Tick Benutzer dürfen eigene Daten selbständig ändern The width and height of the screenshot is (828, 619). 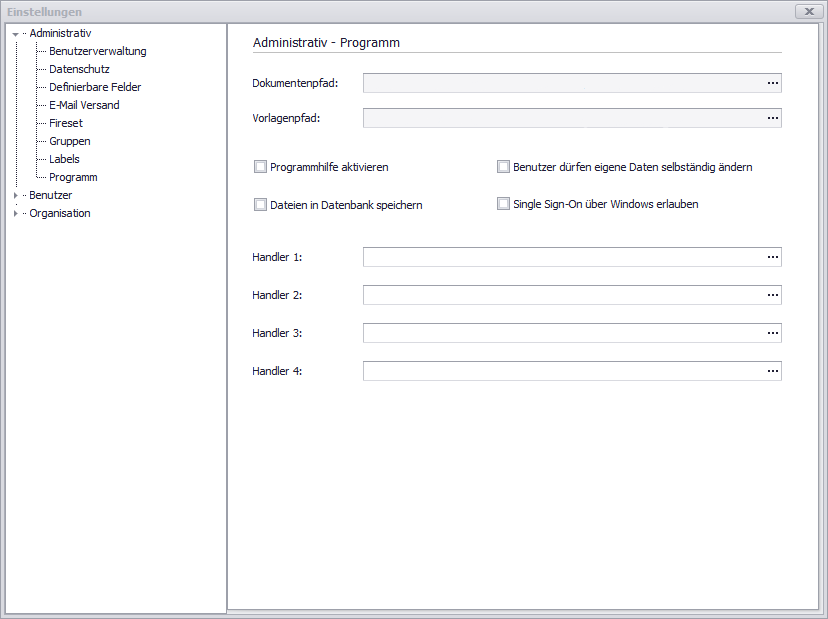point(504,167)
